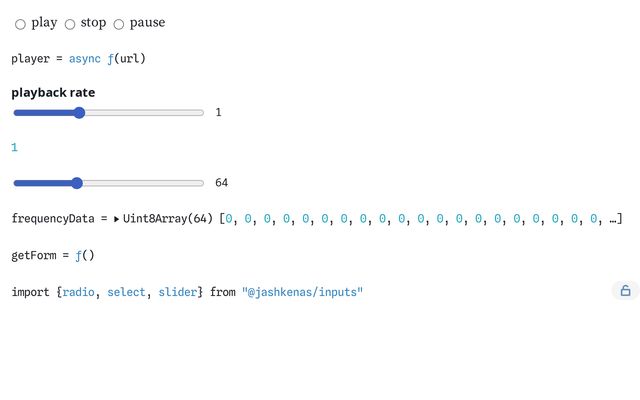Select the pause radio button

119,24
